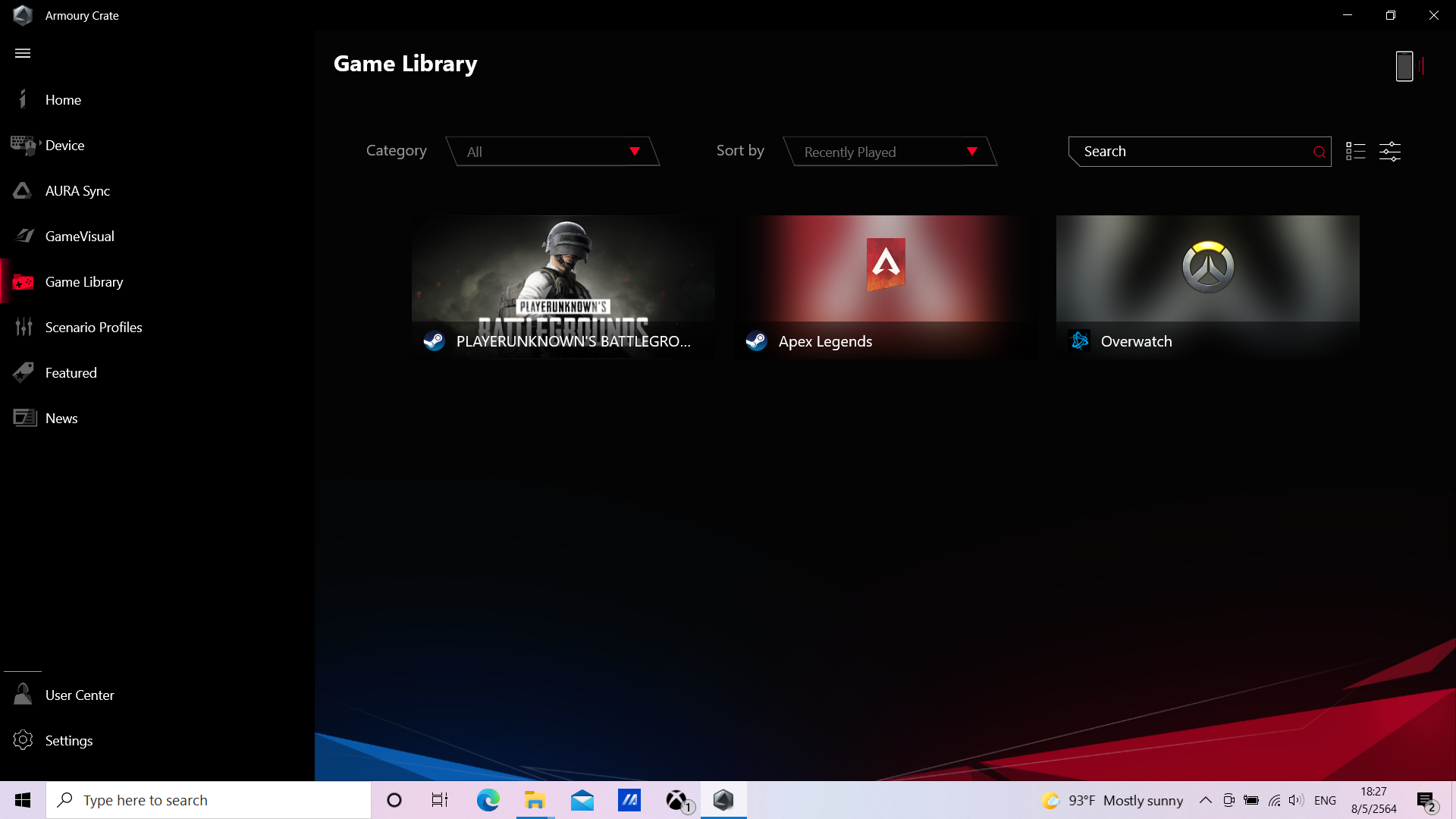1456x819 pixels.
Task: Open File Explorer from the taskbar
Action: coord(535,800)
